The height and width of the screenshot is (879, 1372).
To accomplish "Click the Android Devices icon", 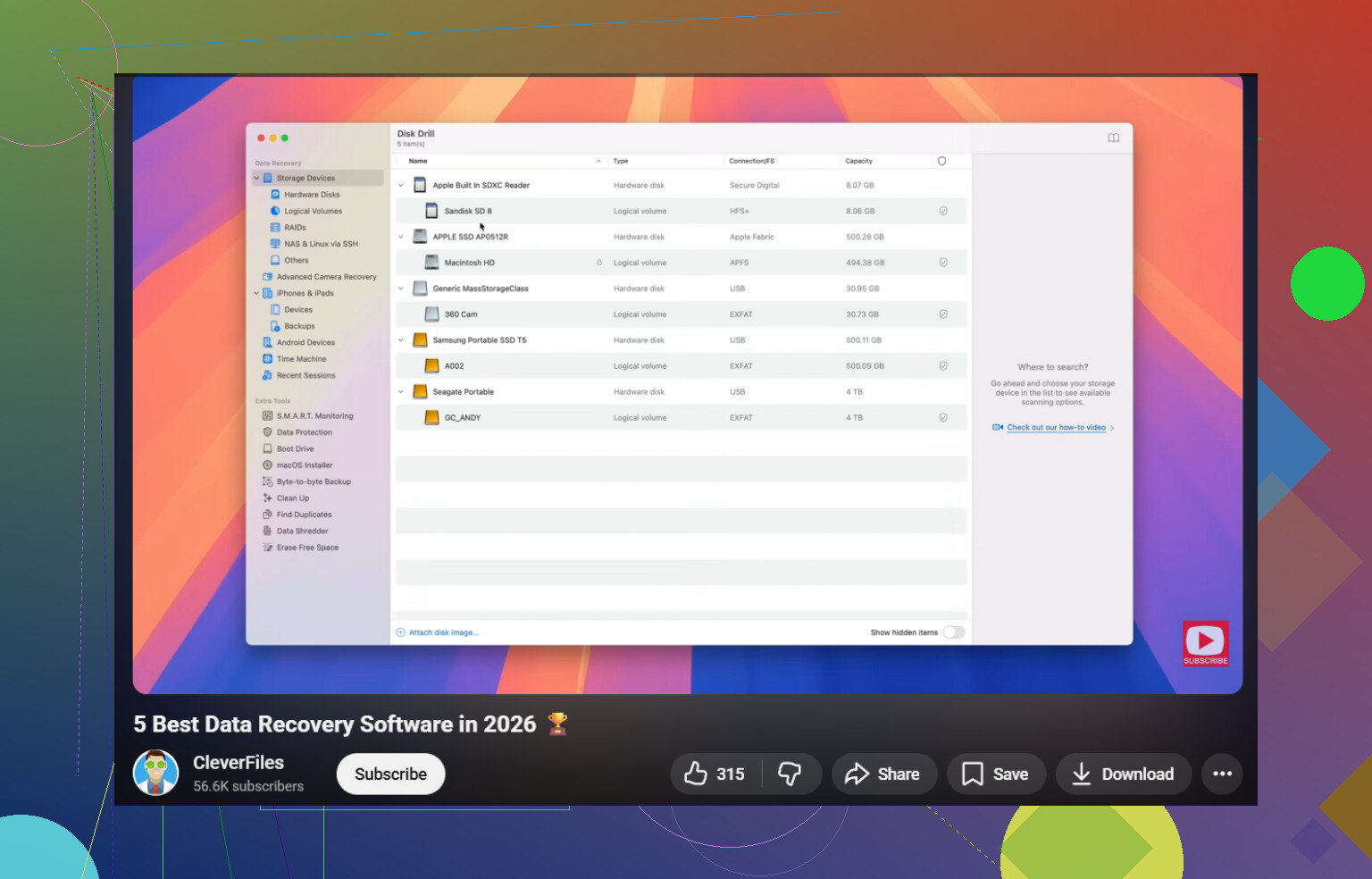I will tap(267, 342).
